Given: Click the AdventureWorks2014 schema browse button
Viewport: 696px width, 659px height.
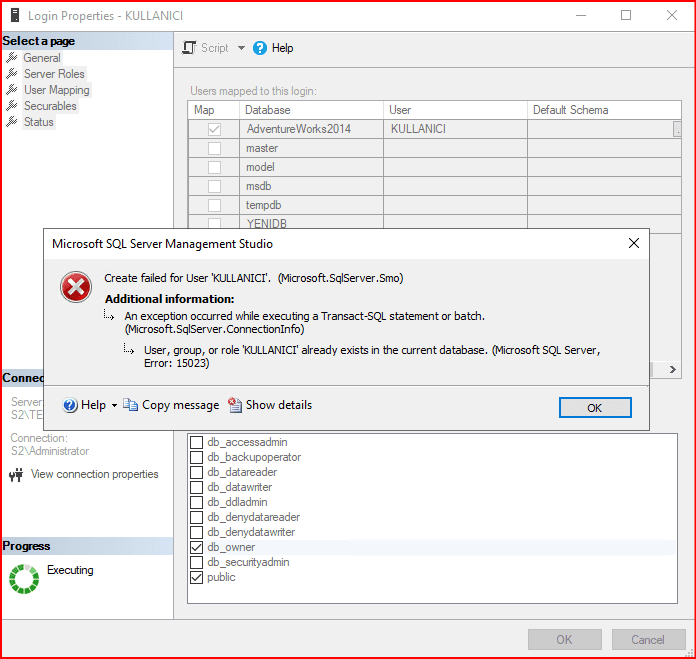Looking at the screenshot, I should [677, 129].
